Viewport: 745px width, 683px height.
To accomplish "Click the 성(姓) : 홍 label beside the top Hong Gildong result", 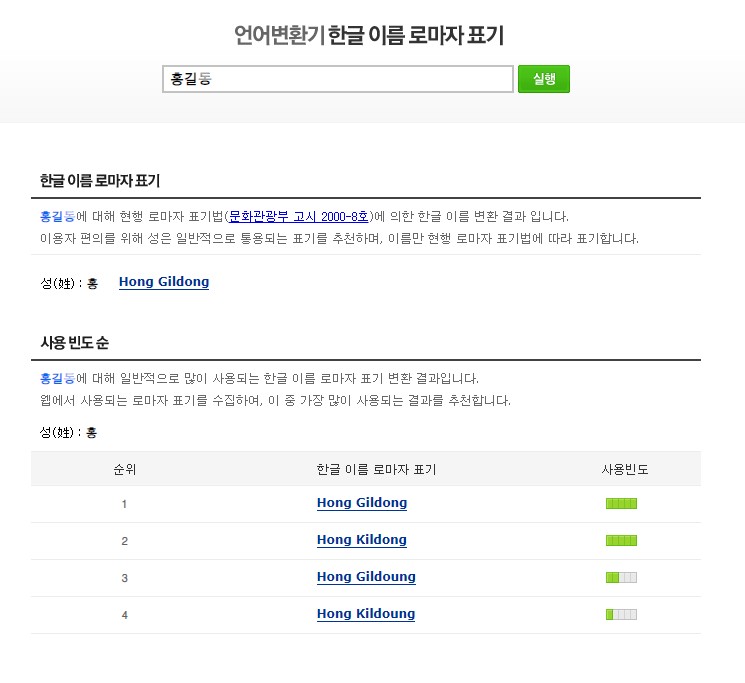I will (x=69, y=284).
